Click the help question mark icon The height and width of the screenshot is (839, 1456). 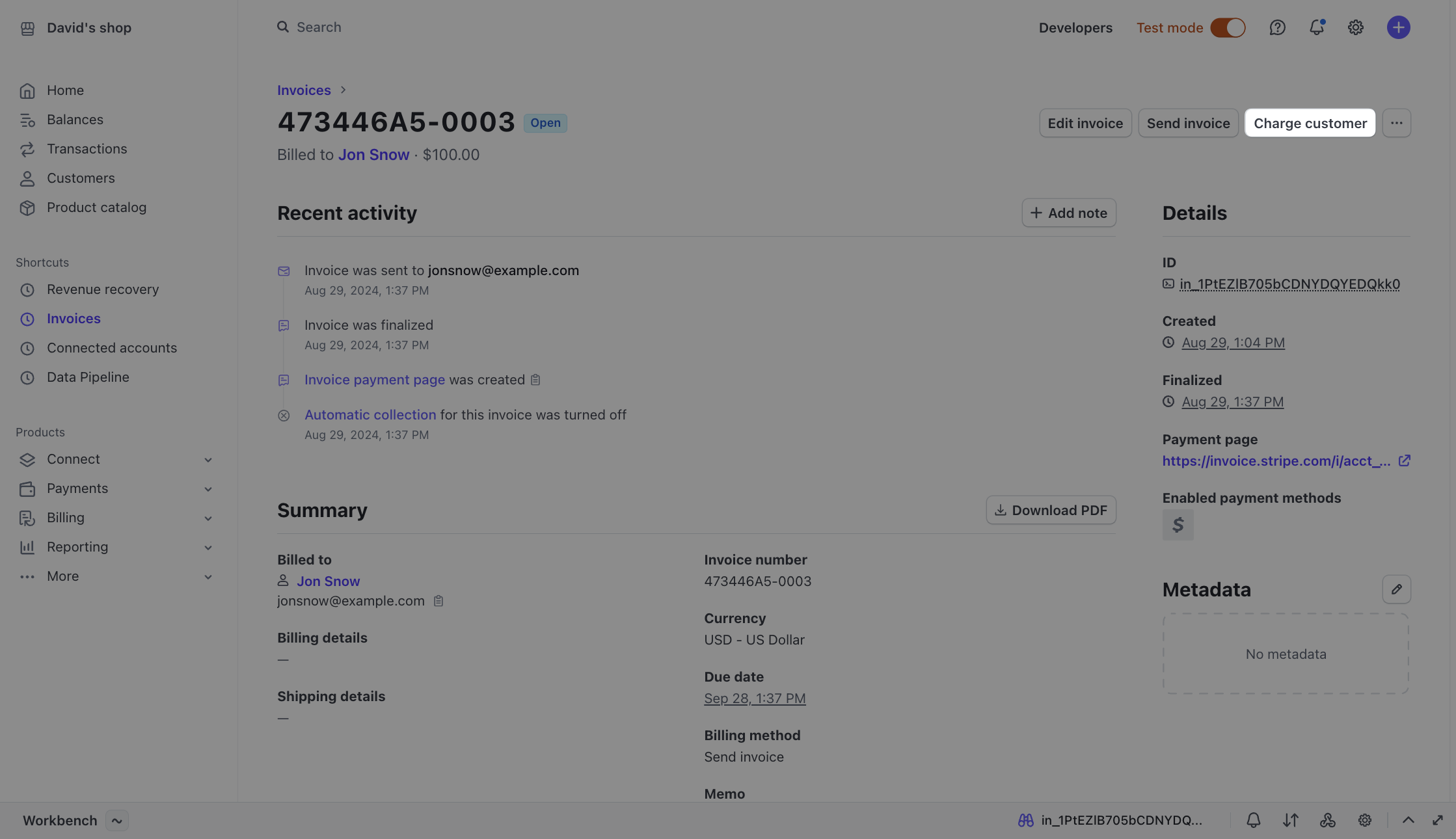[x=1277, y=27]
